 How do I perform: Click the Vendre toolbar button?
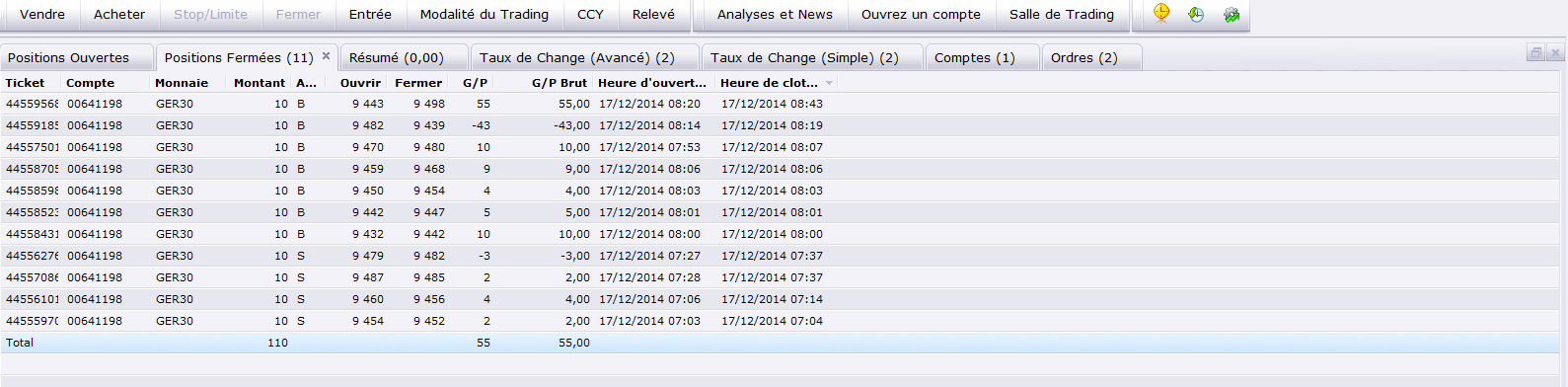pyautogui.click(x=42, y=15)
